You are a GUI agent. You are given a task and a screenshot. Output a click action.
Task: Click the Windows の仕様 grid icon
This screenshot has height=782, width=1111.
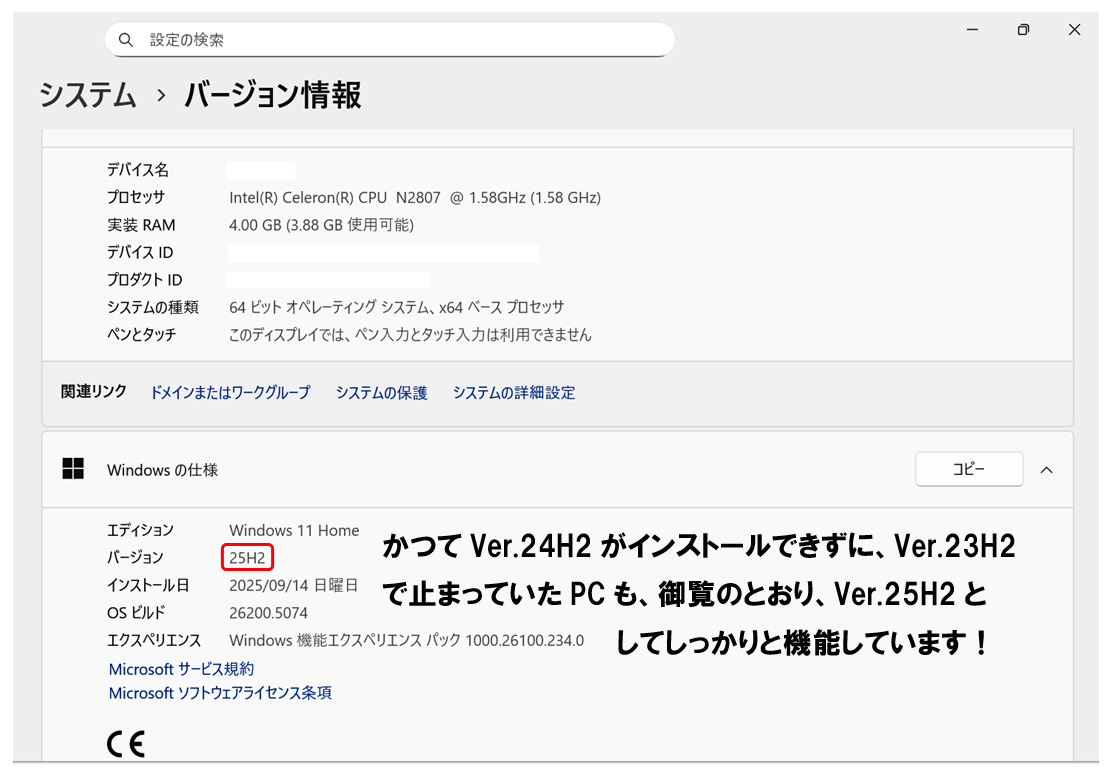point(73,469)
